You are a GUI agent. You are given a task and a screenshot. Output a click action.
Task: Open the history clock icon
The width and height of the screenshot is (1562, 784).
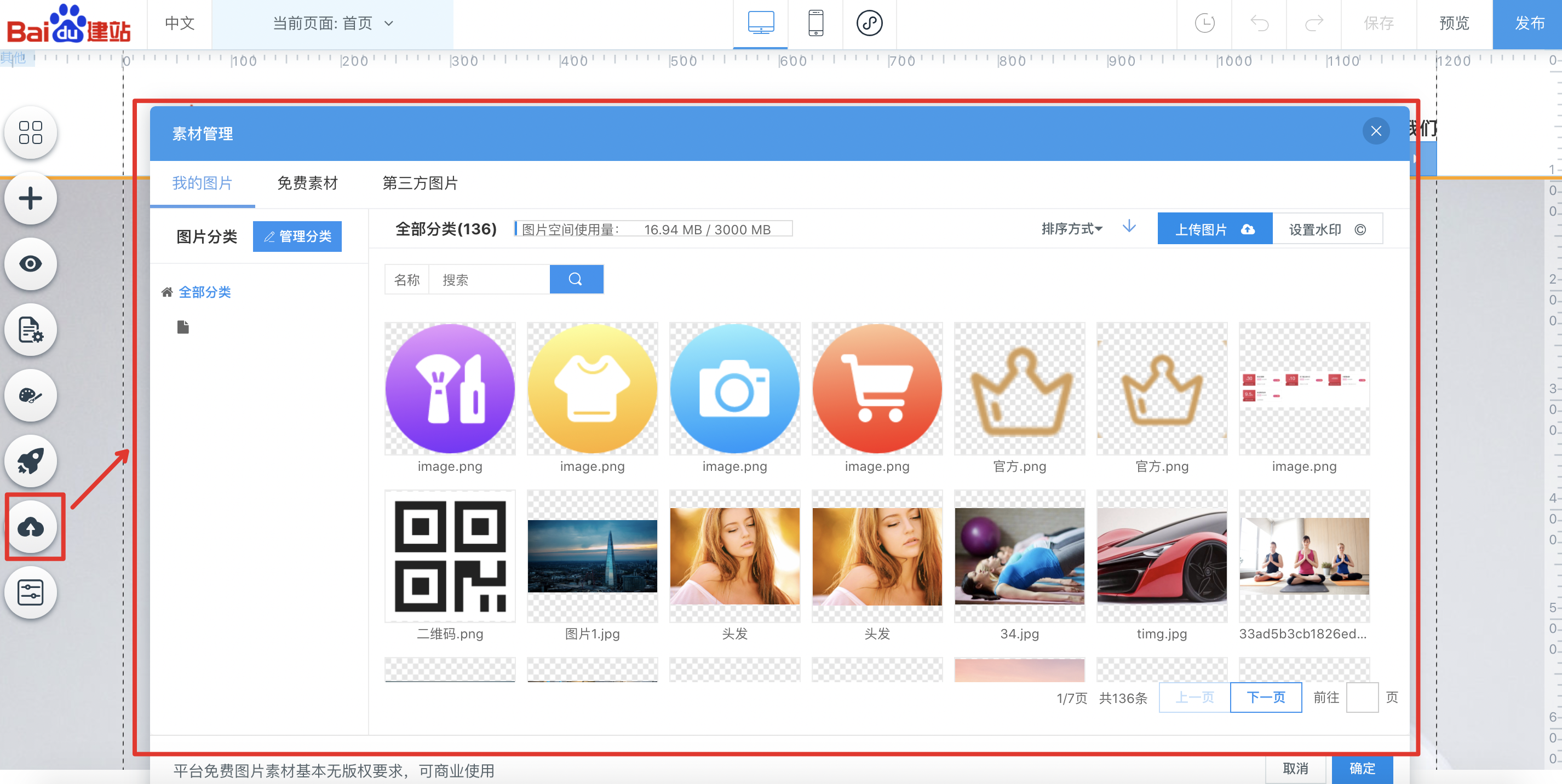(1204, 24)
